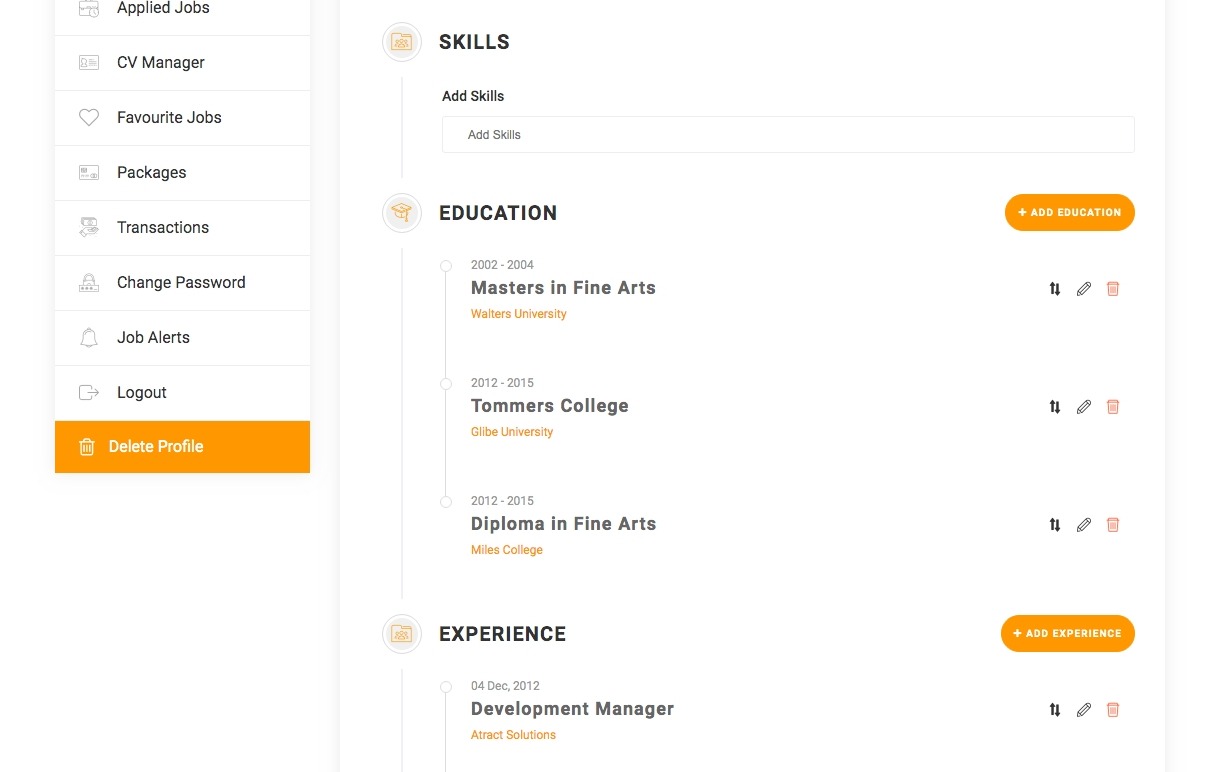Screen dimensions: 1228x772
Task: Click the Experience section round icon
Action: tap(401, 634)
